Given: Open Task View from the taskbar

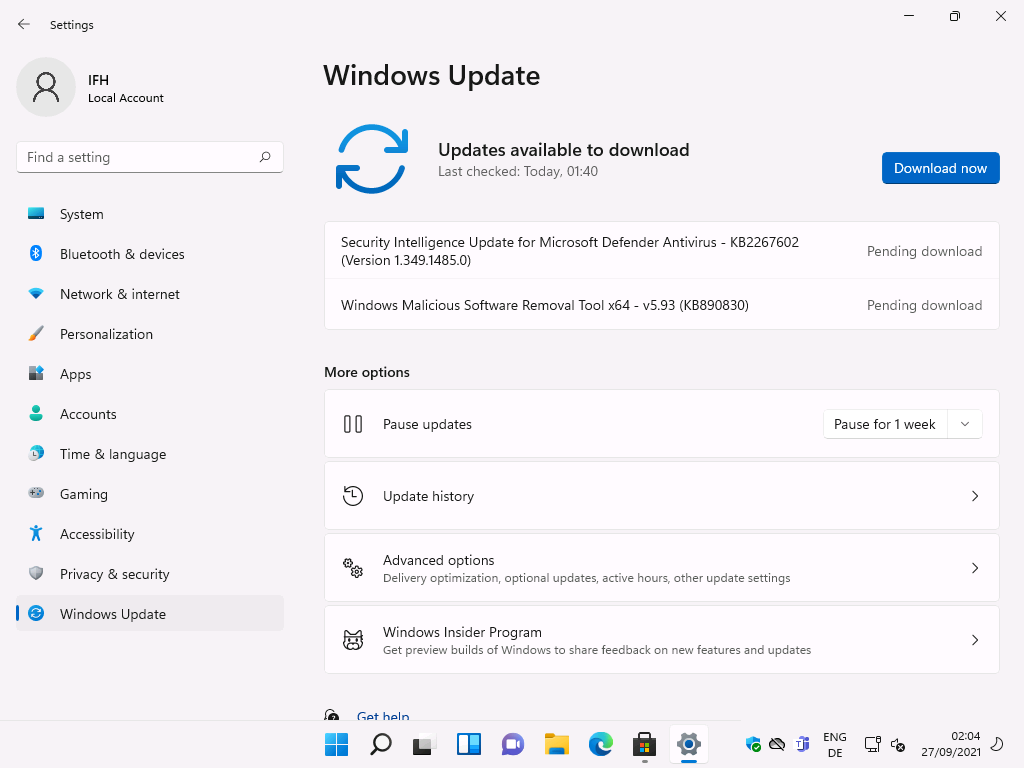Looking at the screenshot, I should (x=424, y=744).
